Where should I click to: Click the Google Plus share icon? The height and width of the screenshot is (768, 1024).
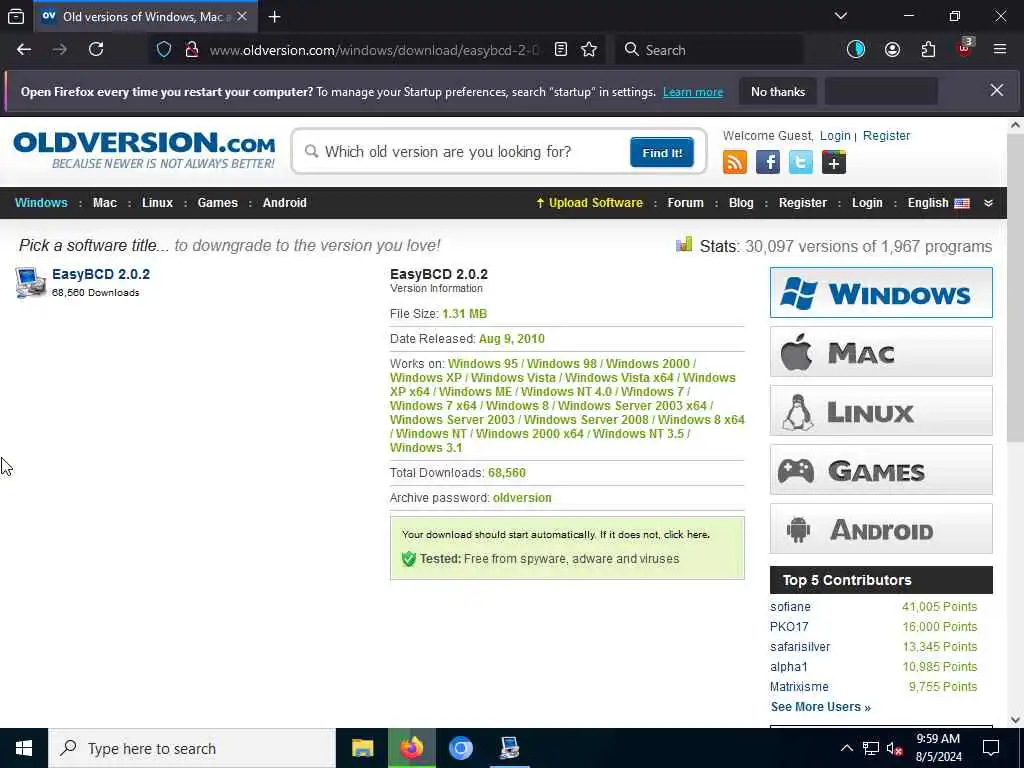tap(834, 162)
